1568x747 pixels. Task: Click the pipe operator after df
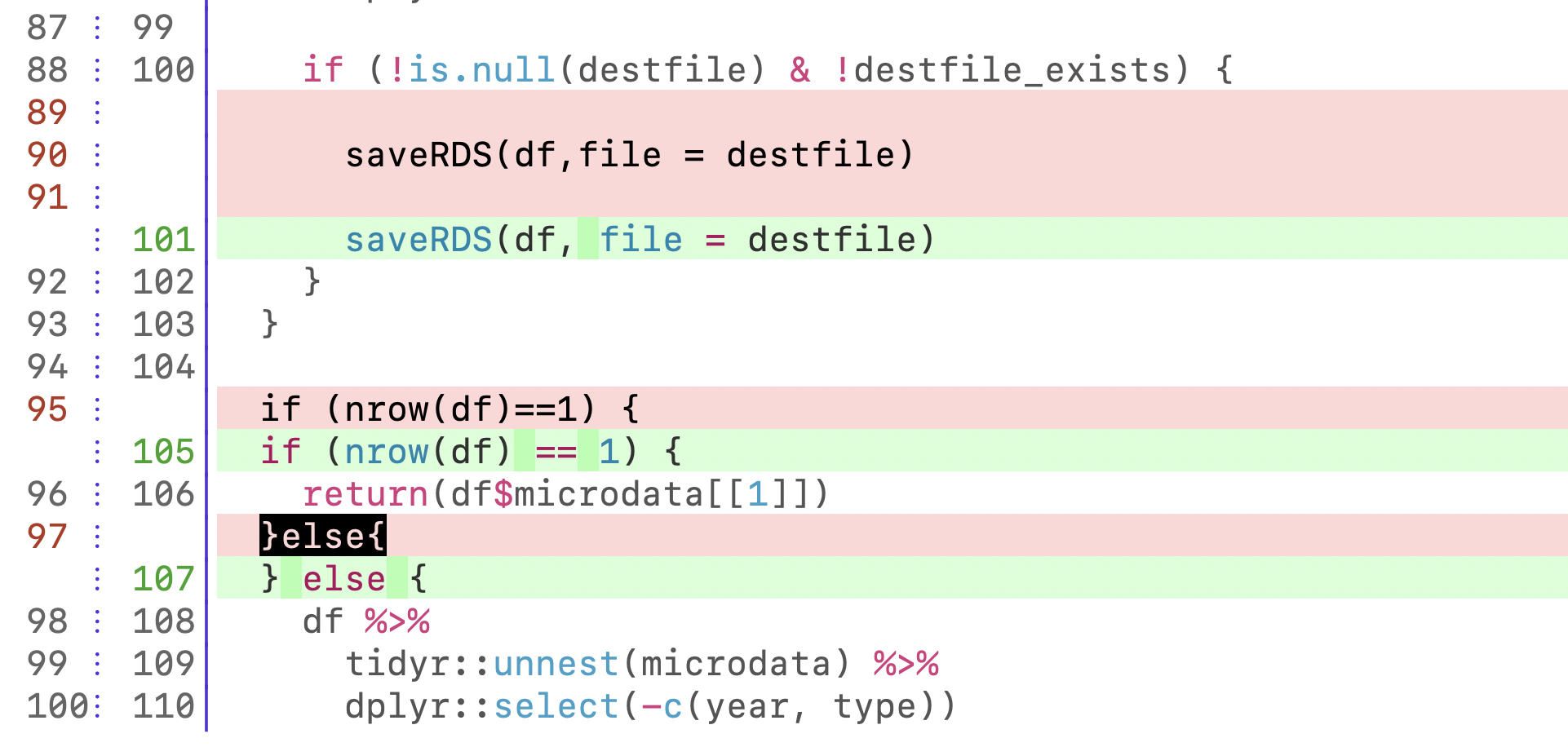click(x=396, y=621)
